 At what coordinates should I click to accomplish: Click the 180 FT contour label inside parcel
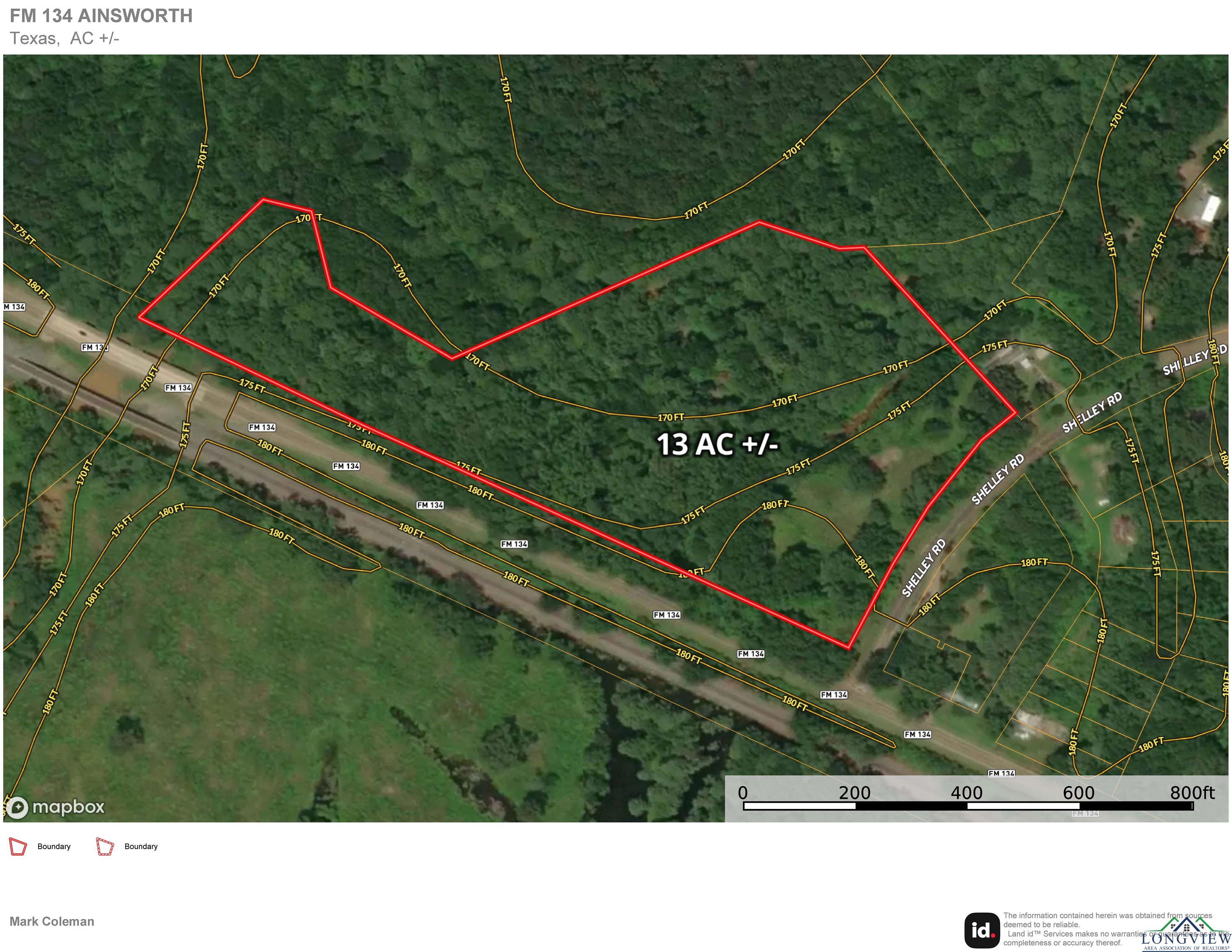coord(775,505)
